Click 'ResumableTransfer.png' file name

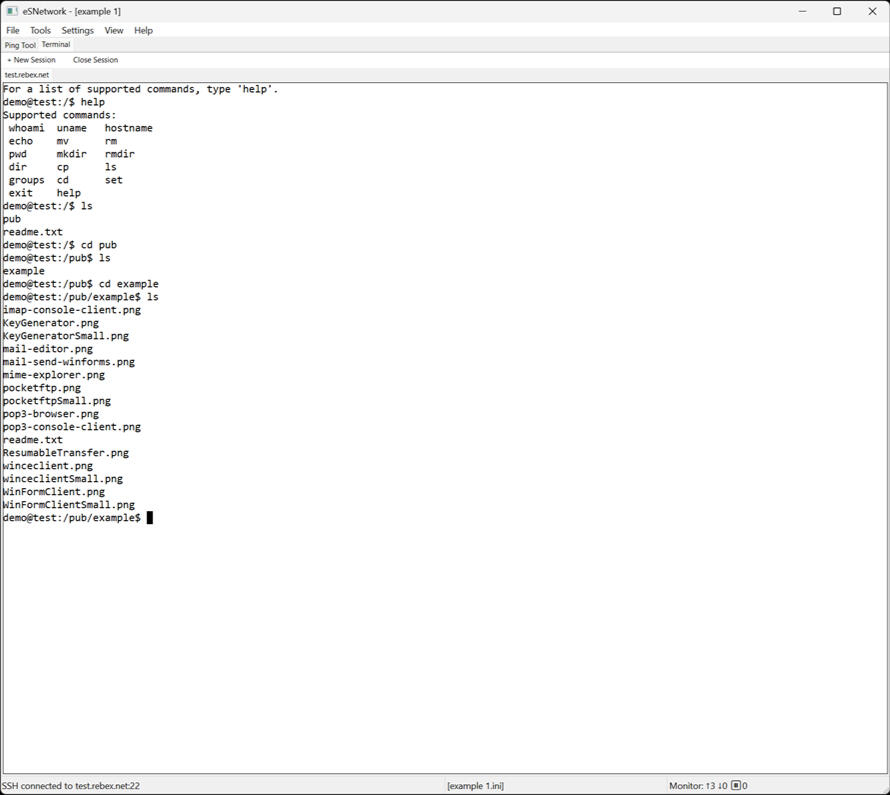point(66,453)
